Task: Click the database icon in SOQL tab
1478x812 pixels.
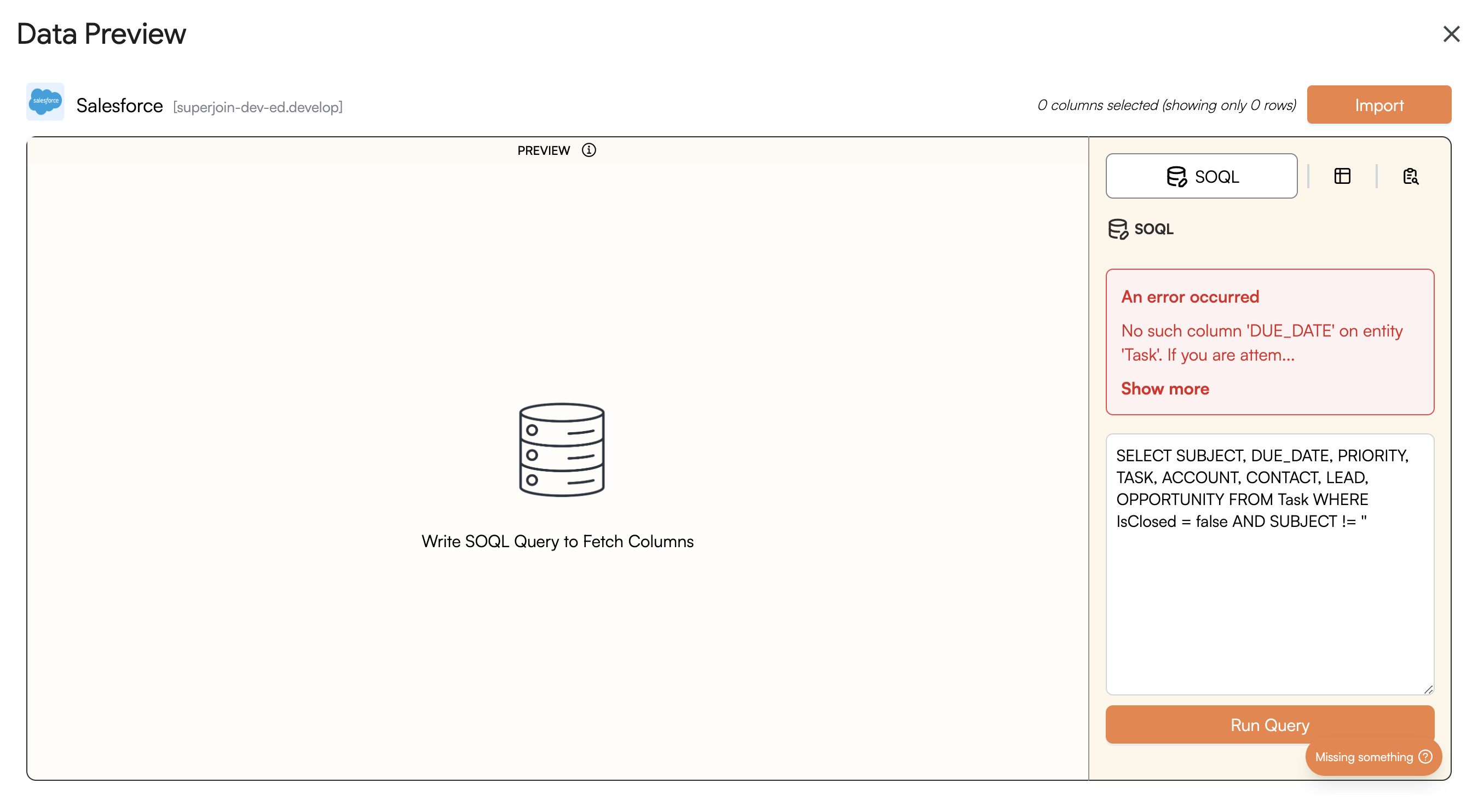Action: pos(1176,176)
